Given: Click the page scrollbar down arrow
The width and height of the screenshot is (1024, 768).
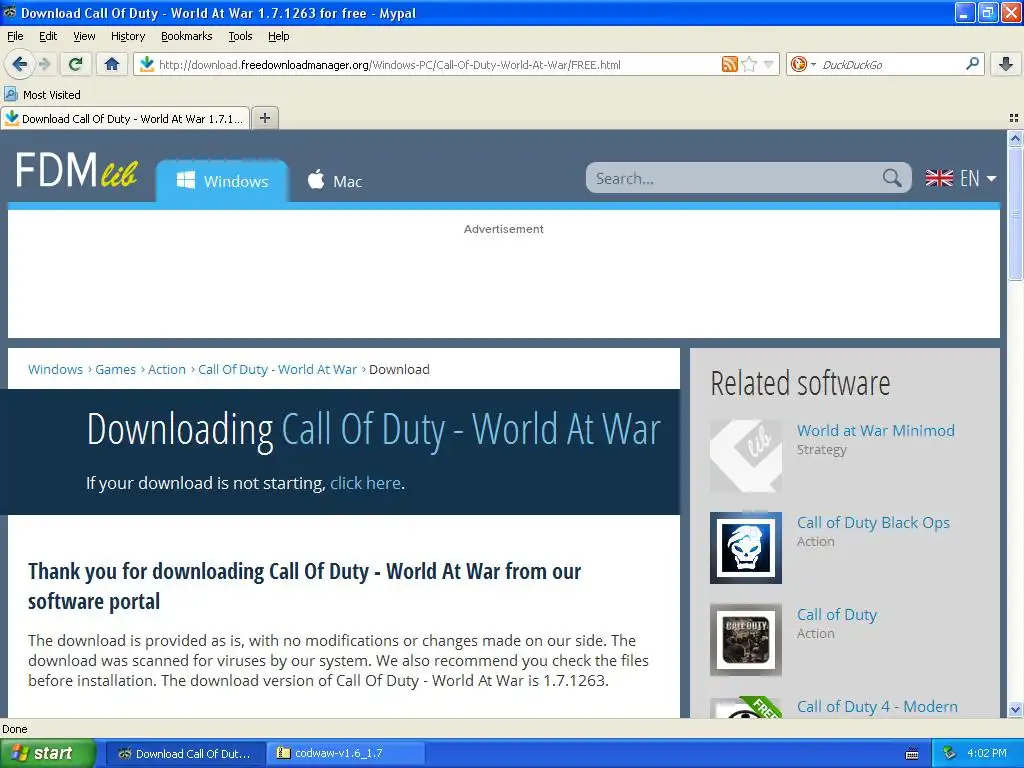Looking at the screenshot, I should click(x=1015, y=709).
